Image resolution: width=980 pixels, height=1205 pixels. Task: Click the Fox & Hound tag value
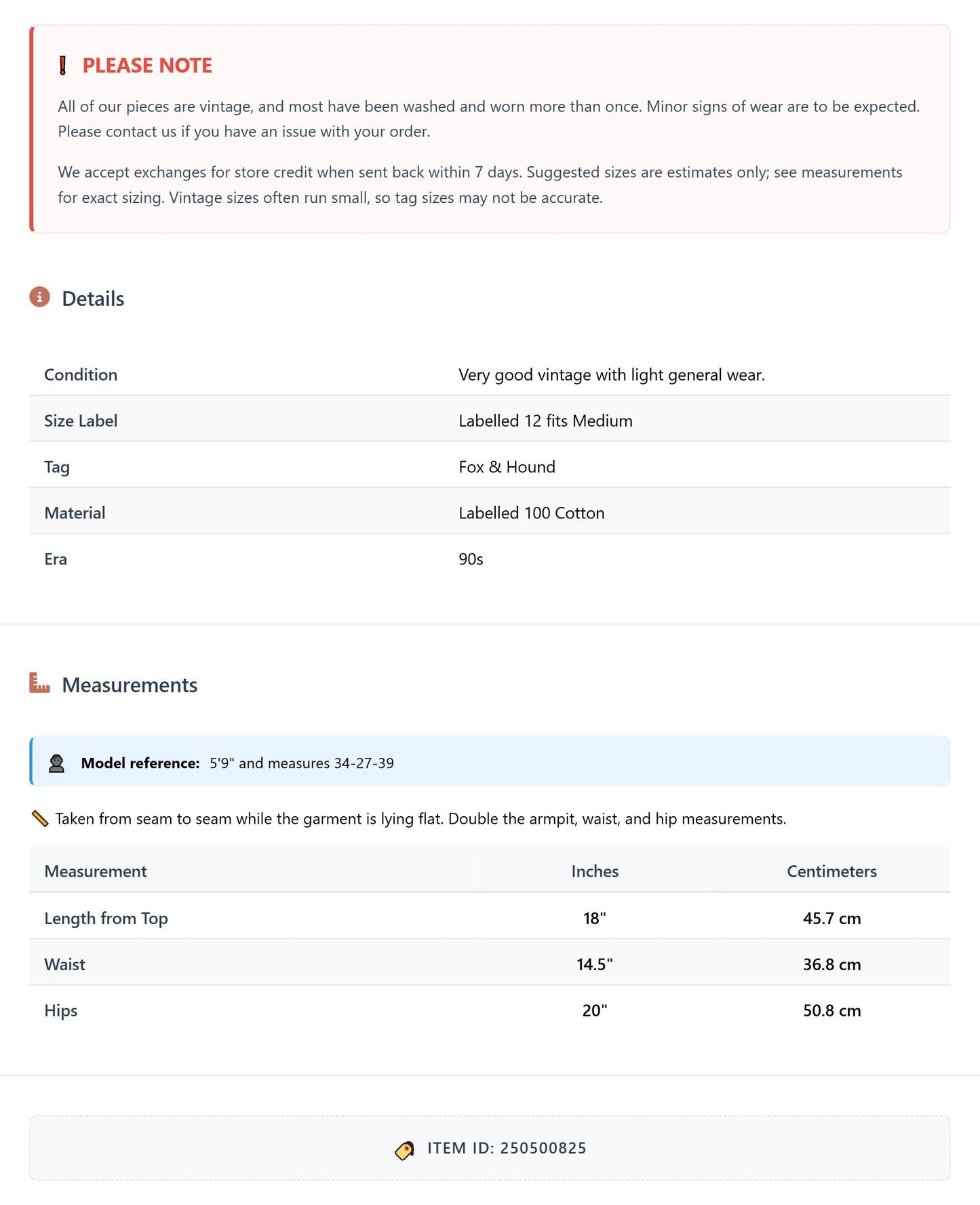pos(507,467)
